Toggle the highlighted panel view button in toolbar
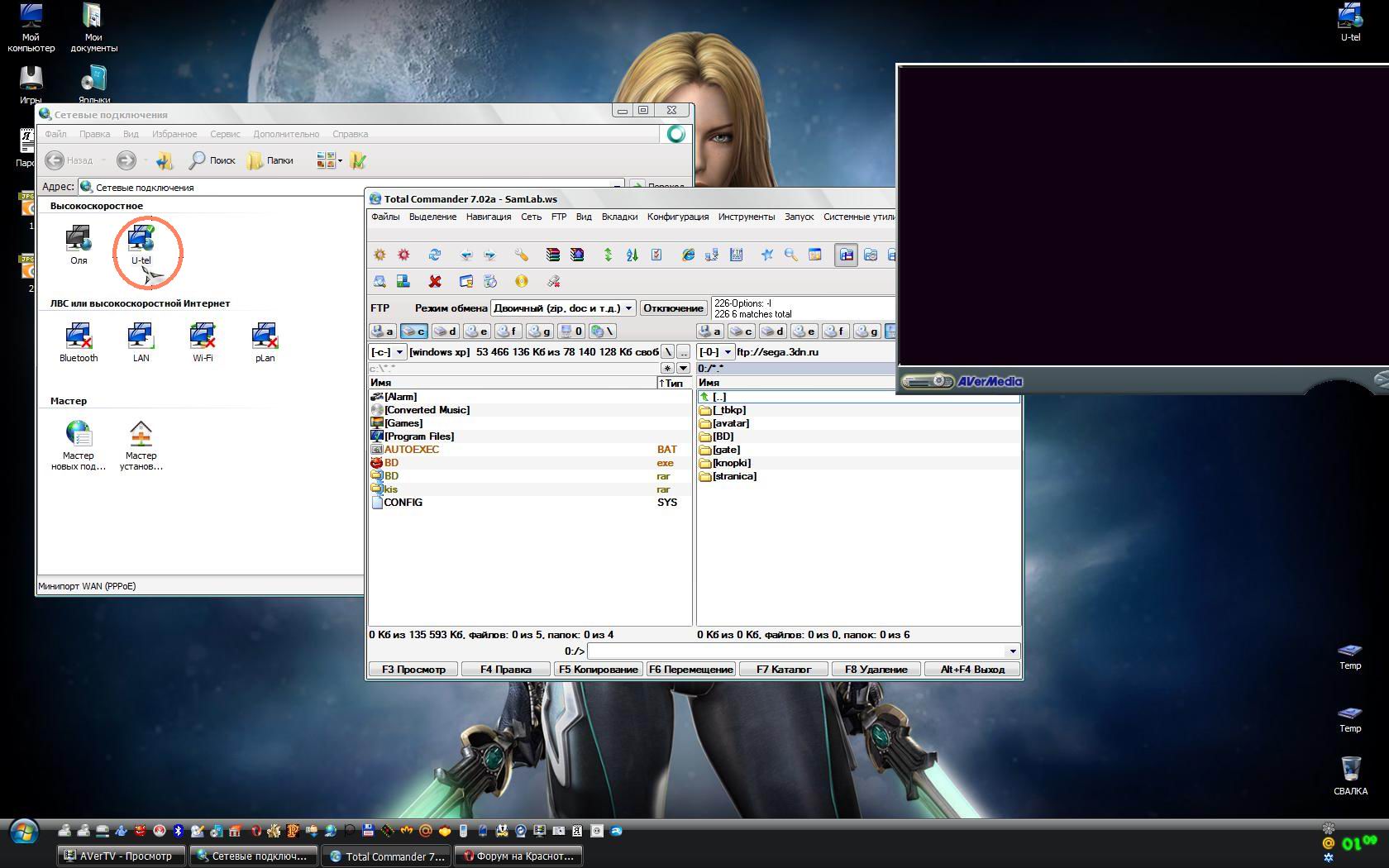Screen dimensions: 1389x868 [846, 255]
